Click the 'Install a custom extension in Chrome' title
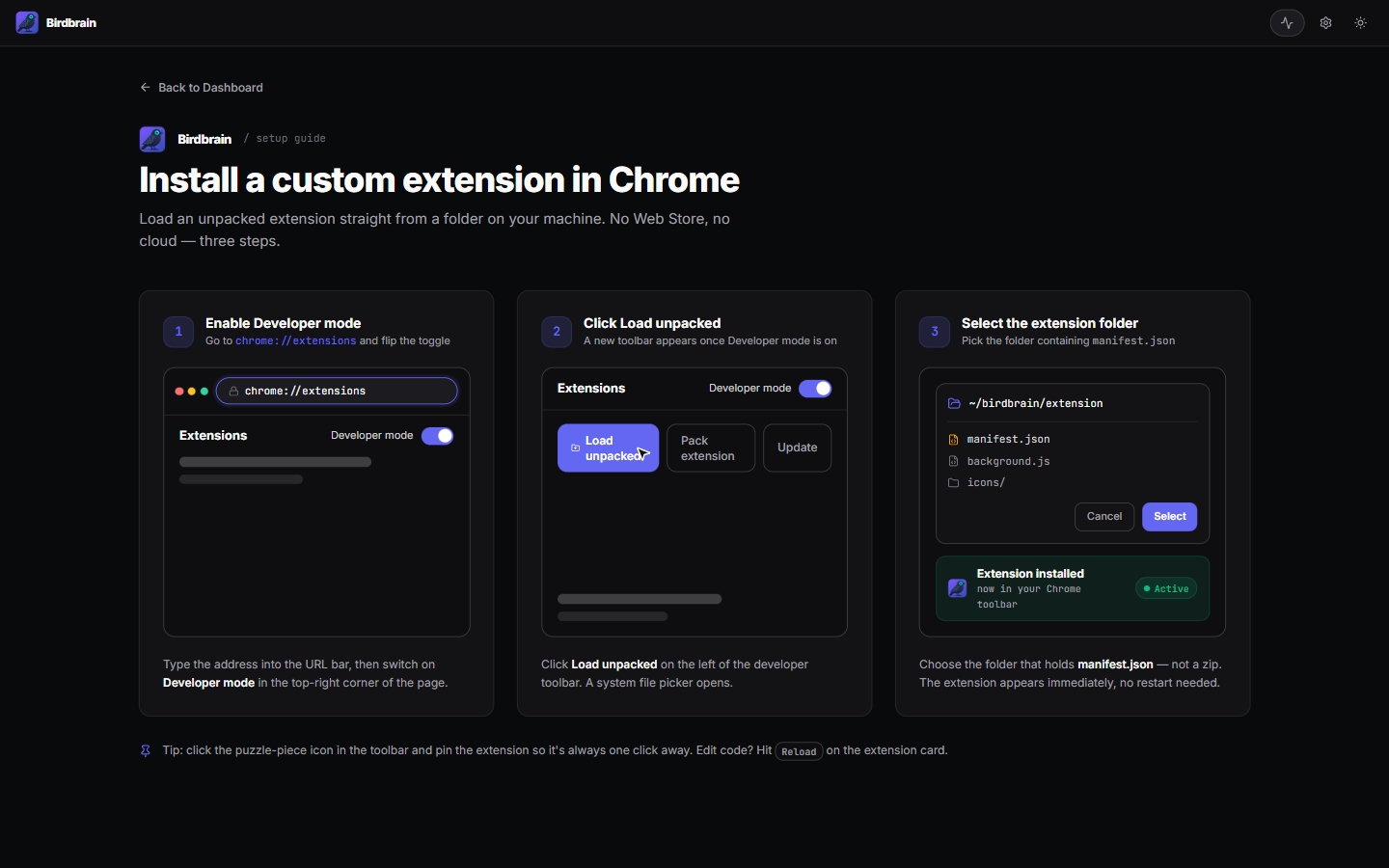This screenshot has width=1389, height=868. tap(439, 180)
